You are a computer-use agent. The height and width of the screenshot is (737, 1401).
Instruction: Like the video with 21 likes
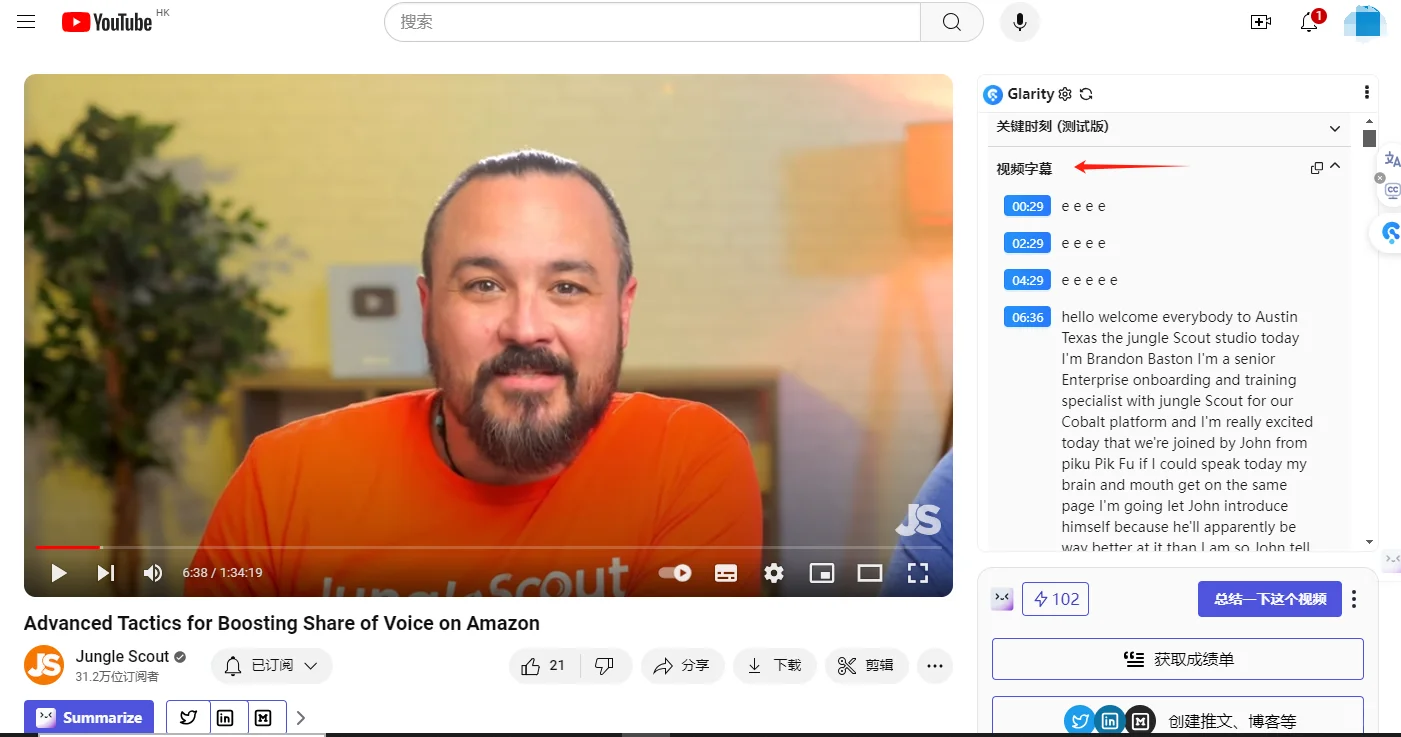(544, 665)
